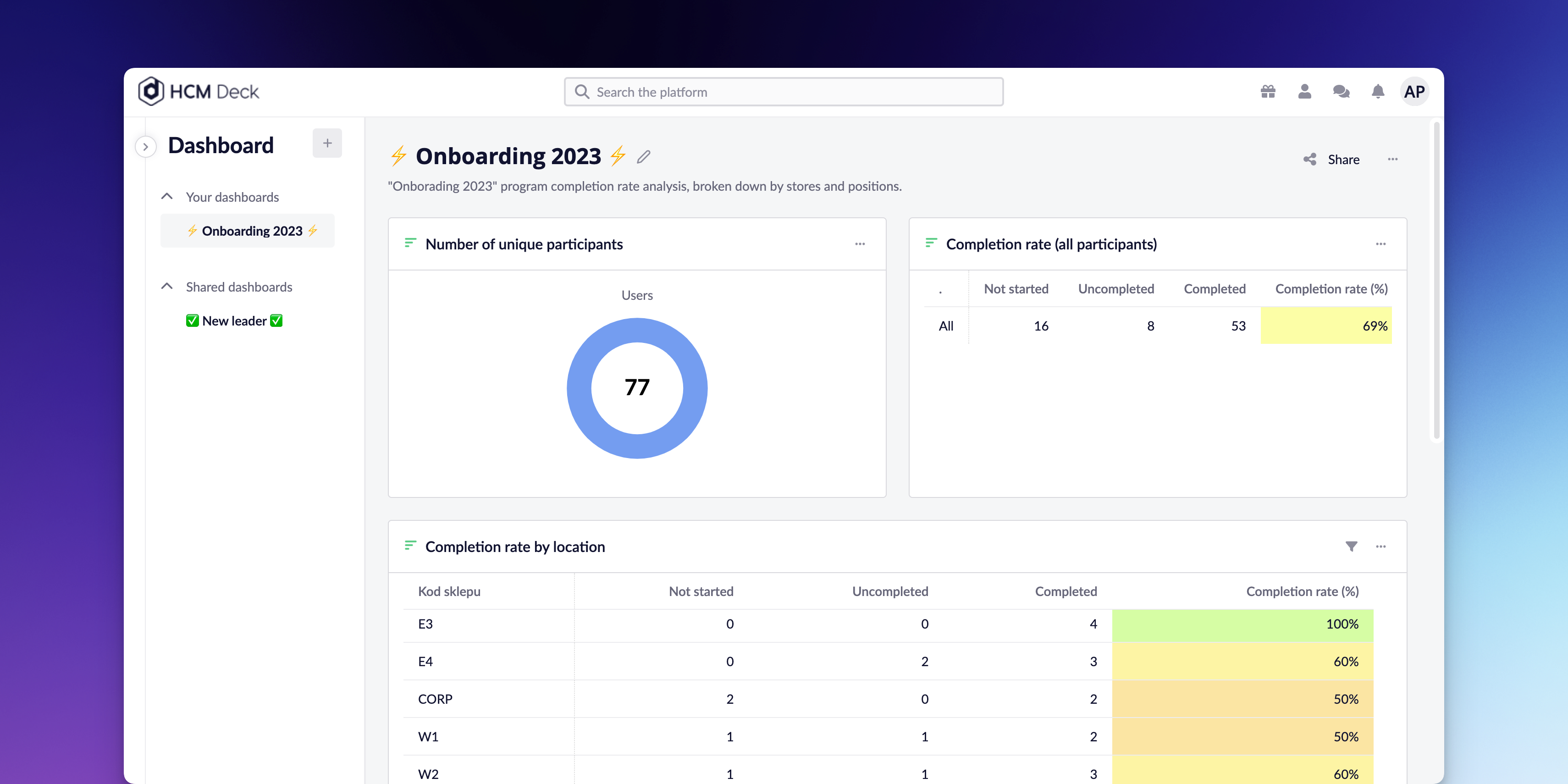Click the 53 completed value
The height and width of the screenshot is (784, 1568).
point(1238,326)
